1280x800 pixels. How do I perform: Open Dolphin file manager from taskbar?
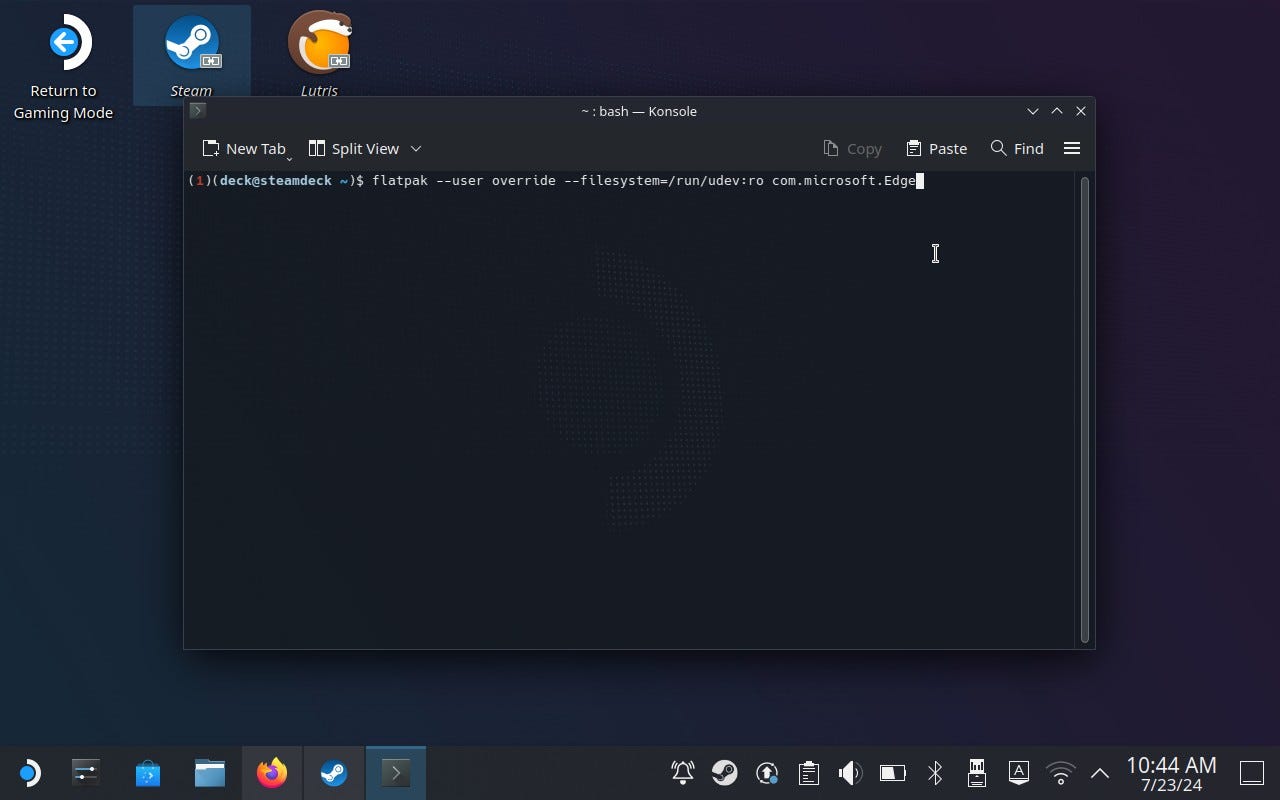[210, 773]
